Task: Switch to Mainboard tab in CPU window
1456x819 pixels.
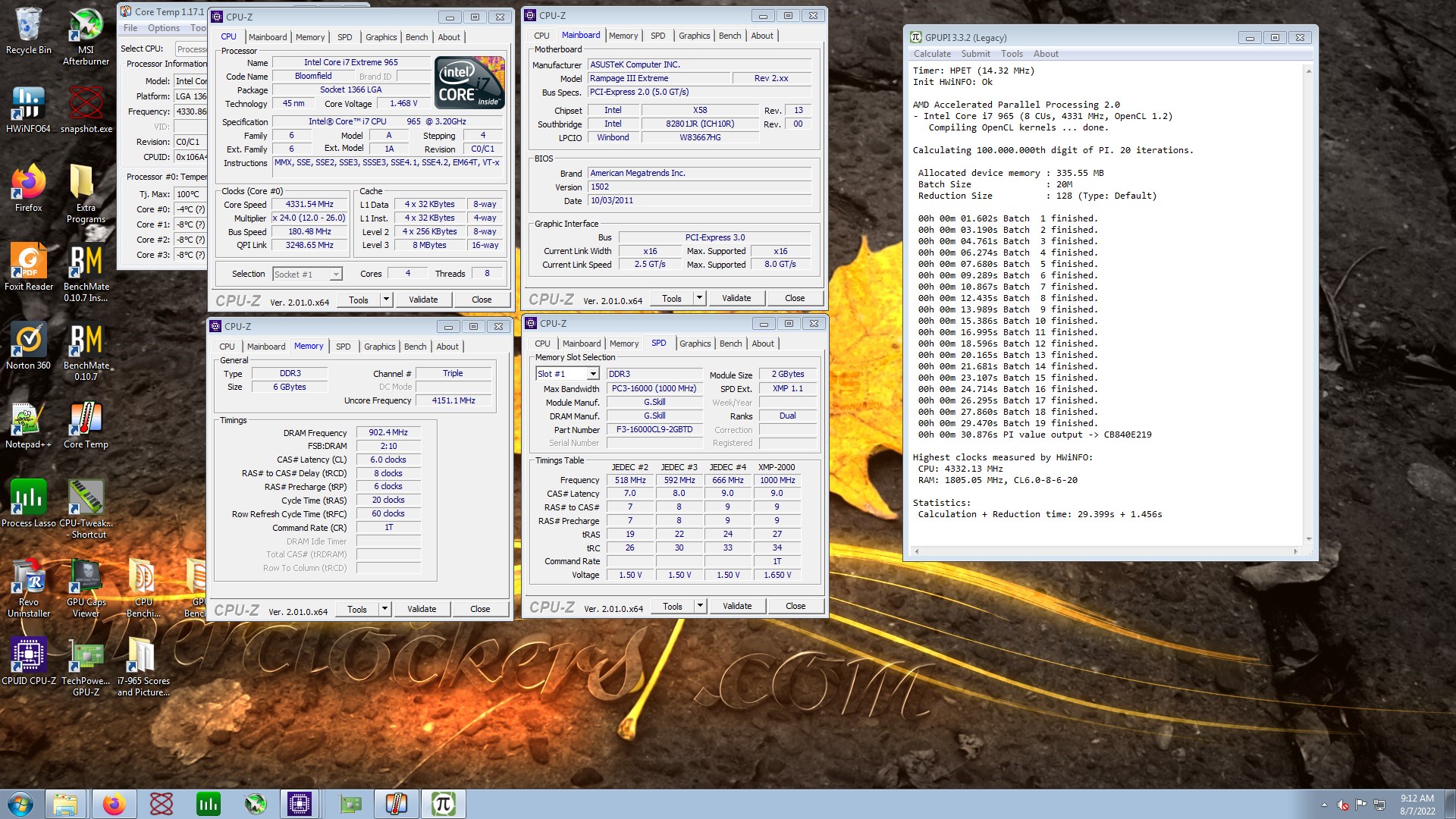Action: pyautogui.click(x=268, y=37)
